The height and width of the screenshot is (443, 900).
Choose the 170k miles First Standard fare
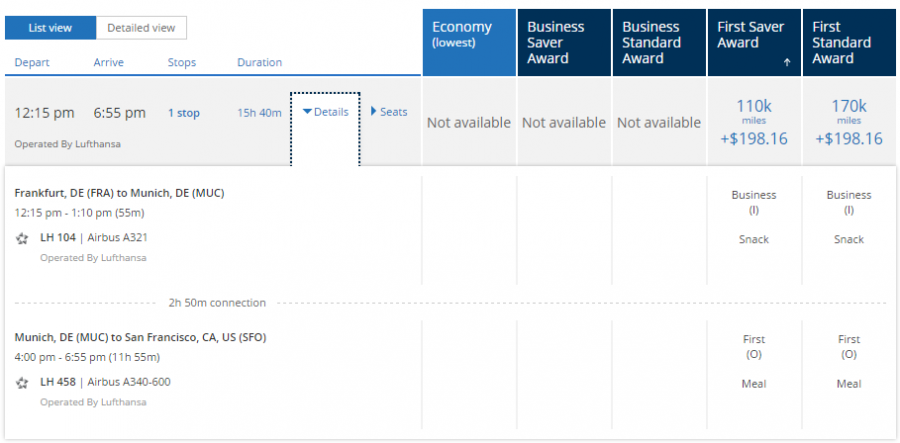(849, 122)
